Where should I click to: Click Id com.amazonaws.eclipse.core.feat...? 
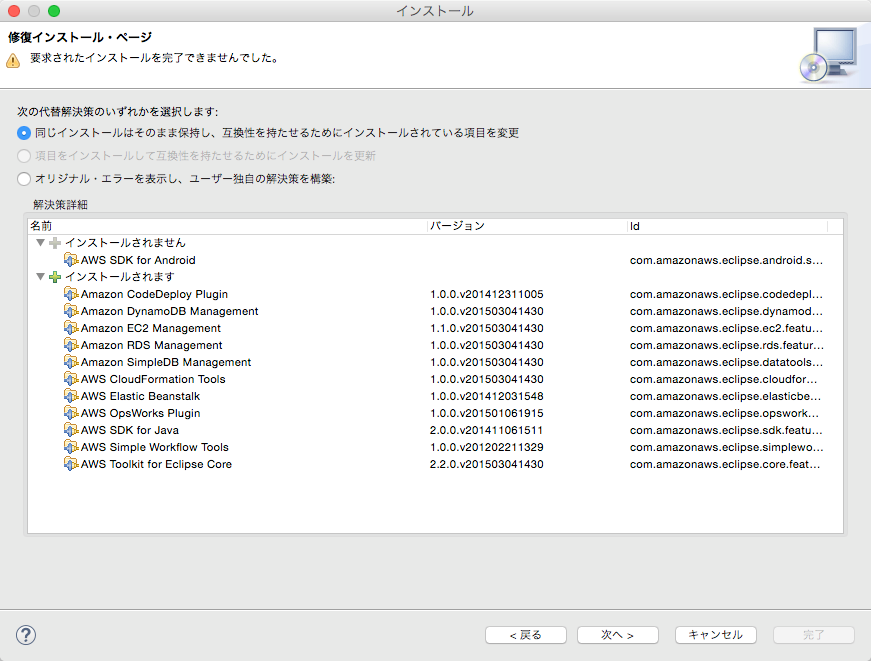click(x=725, y=464)
